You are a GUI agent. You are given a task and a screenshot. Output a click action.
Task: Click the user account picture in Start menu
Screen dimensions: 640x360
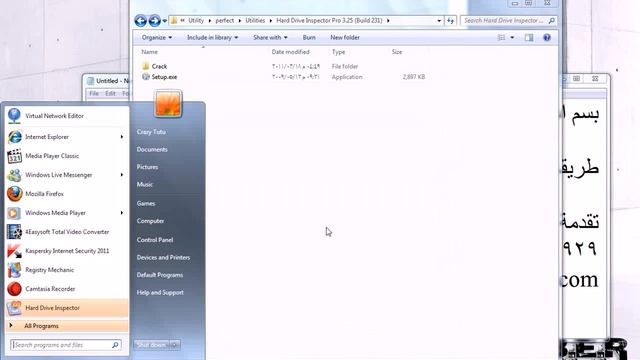coord(168,104)
